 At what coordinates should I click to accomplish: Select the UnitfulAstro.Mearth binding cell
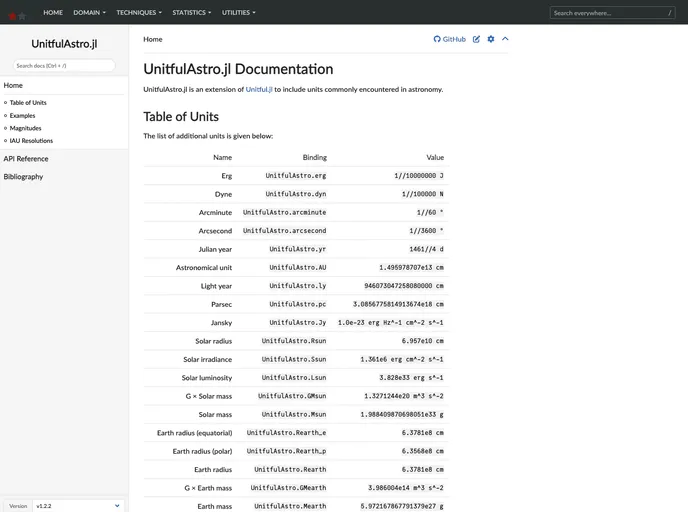point(290,506)
